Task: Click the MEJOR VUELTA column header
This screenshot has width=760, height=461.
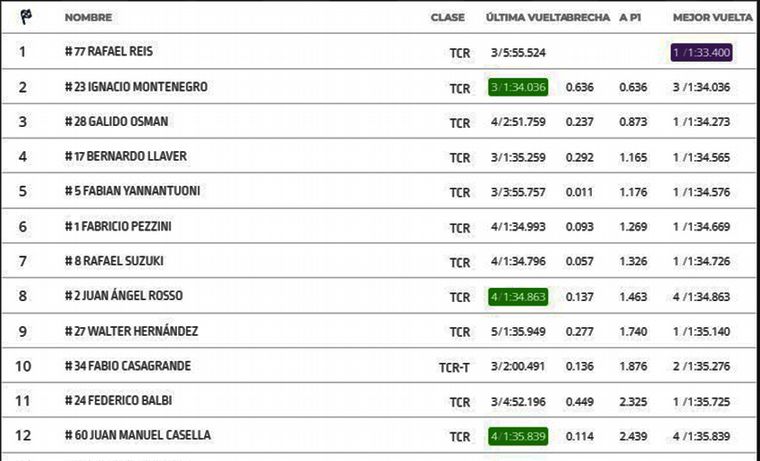Action: tap(712, 17)
